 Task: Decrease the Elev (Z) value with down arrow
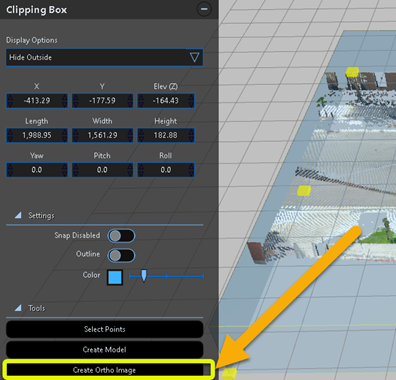click(x=191, y=104)
